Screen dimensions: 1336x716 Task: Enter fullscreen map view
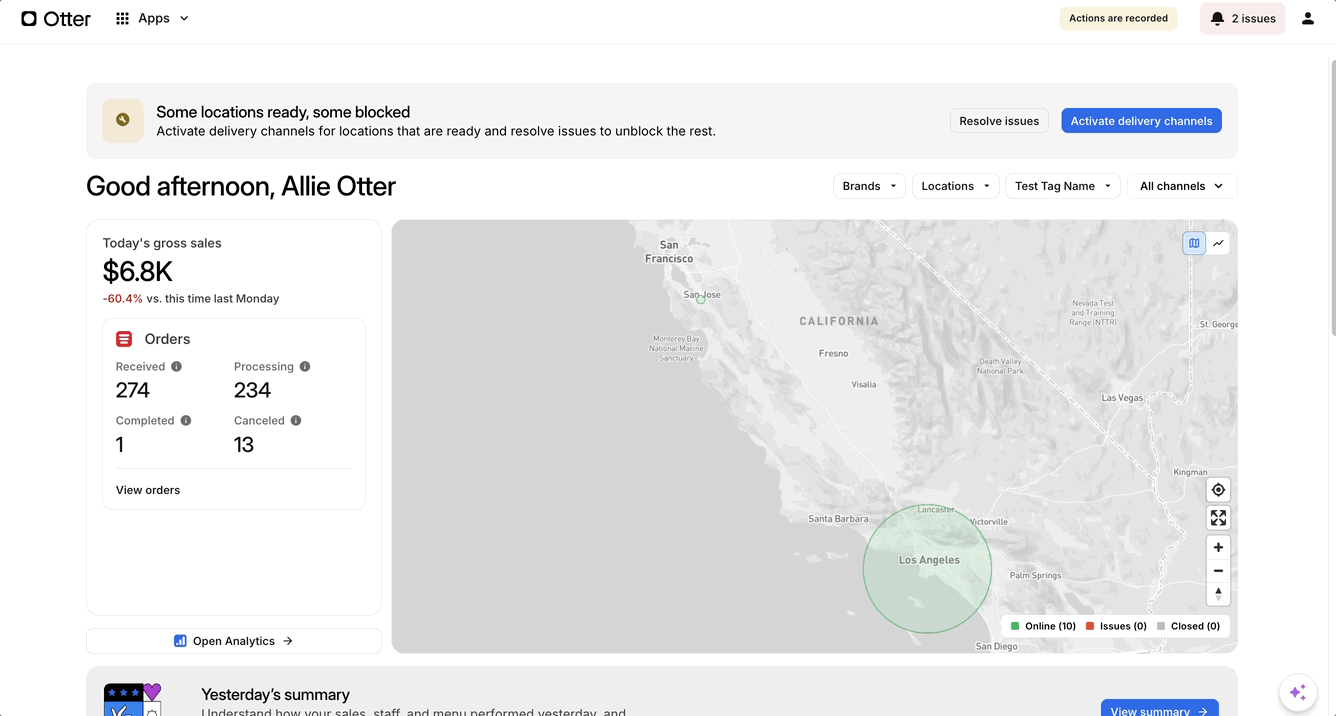[1218, 518]
